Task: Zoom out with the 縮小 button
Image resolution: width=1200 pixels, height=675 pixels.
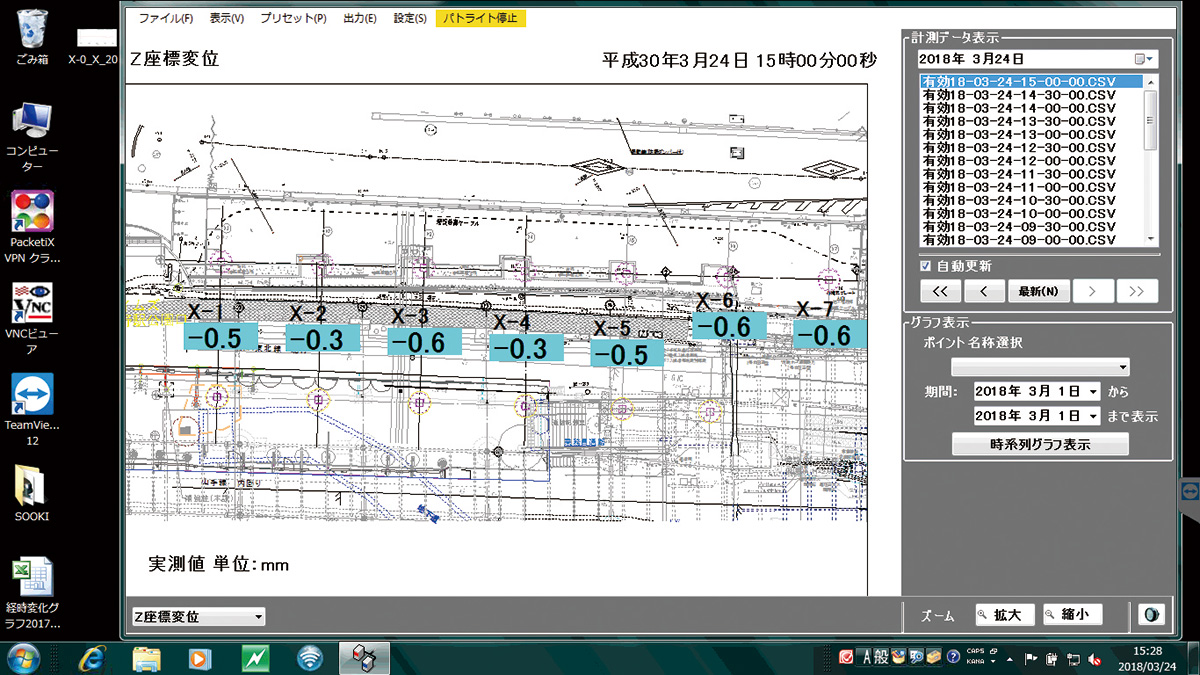Action: [x=1072, y=615]
